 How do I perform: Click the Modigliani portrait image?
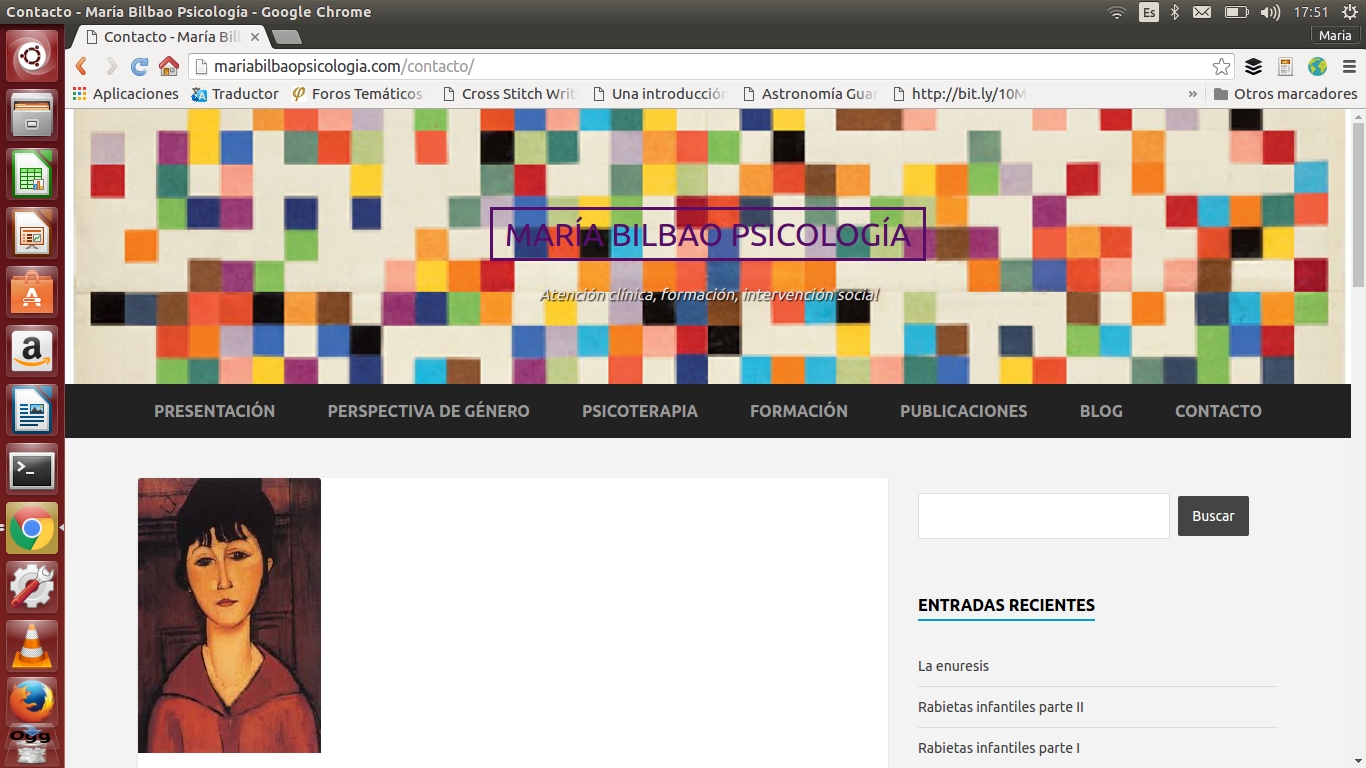(x=229, y=615)
